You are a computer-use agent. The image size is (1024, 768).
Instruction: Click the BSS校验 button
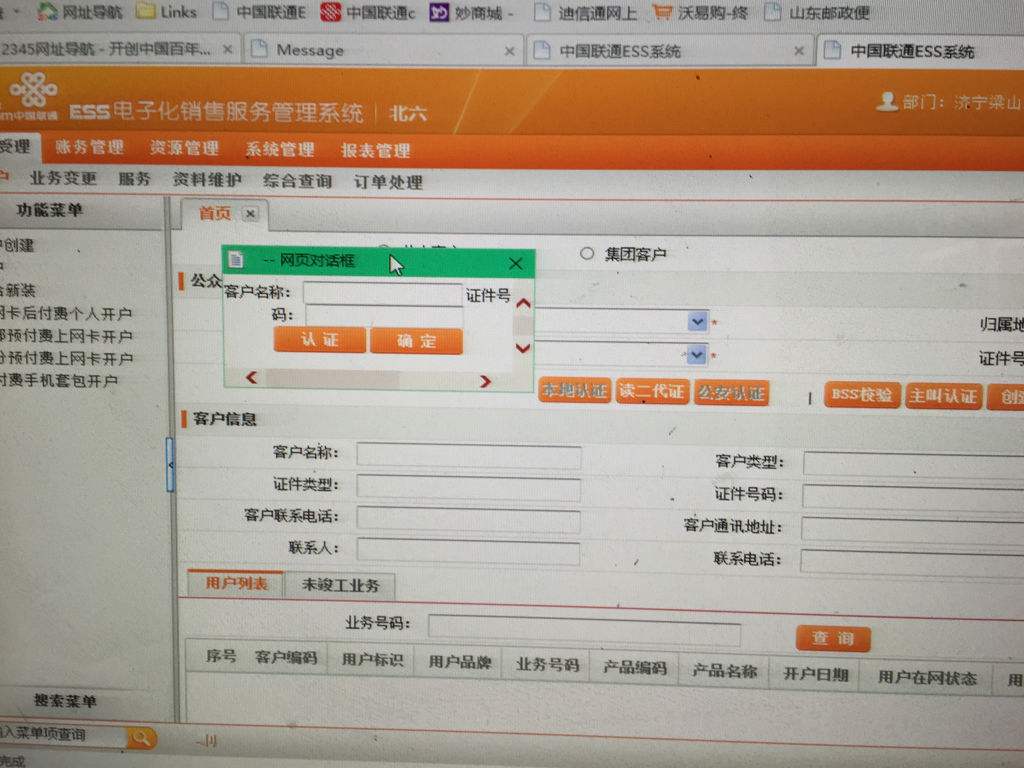click(x=862, y=396)
